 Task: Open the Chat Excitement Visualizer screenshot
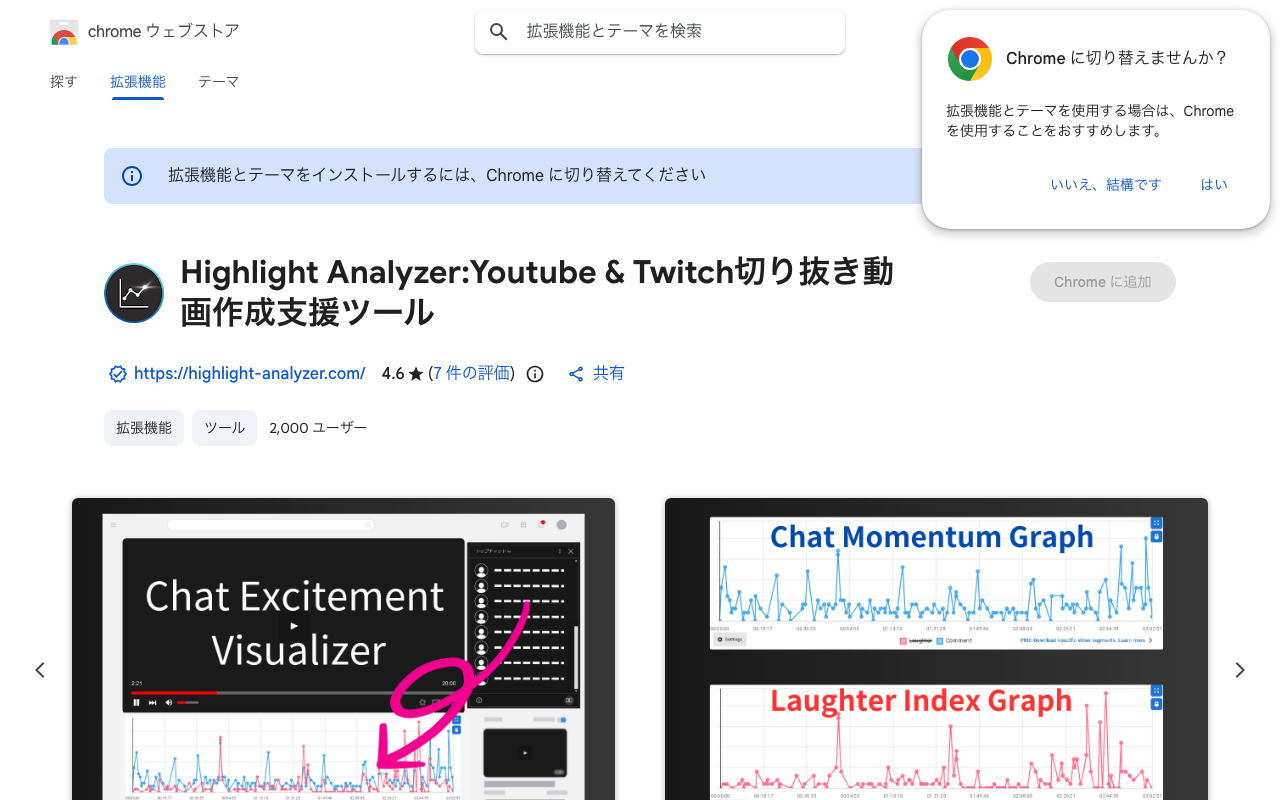pyautogui.click(x=343, y=649)
